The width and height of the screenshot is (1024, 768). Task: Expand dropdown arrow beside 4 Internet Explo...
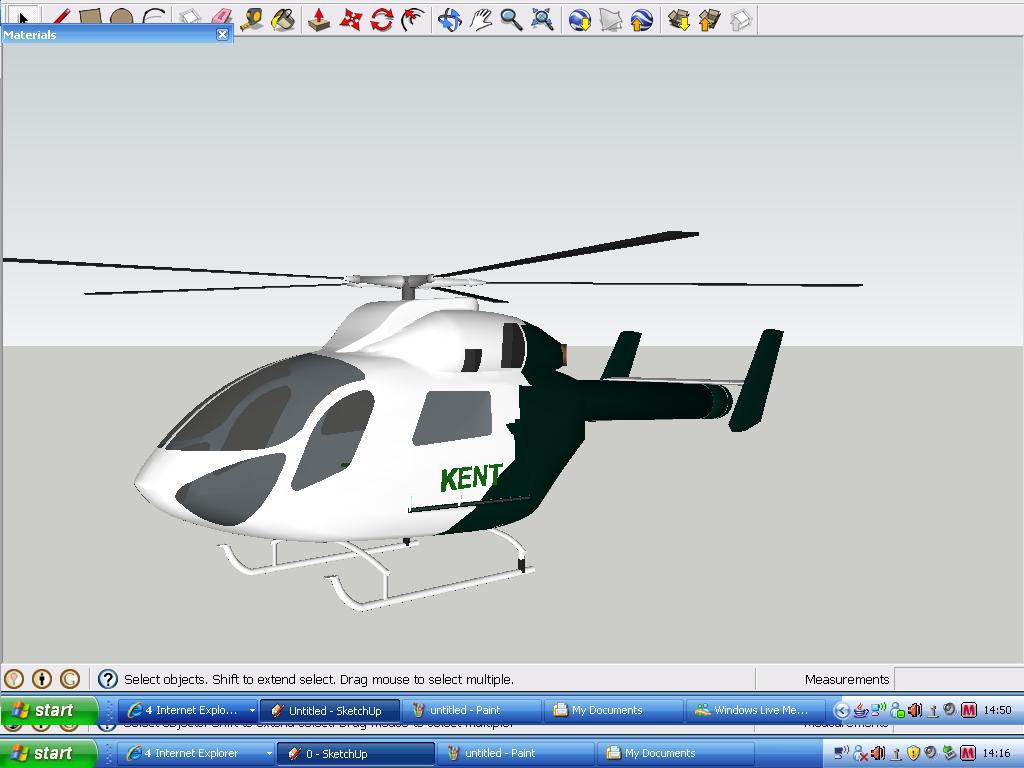[x=252, y=710]
